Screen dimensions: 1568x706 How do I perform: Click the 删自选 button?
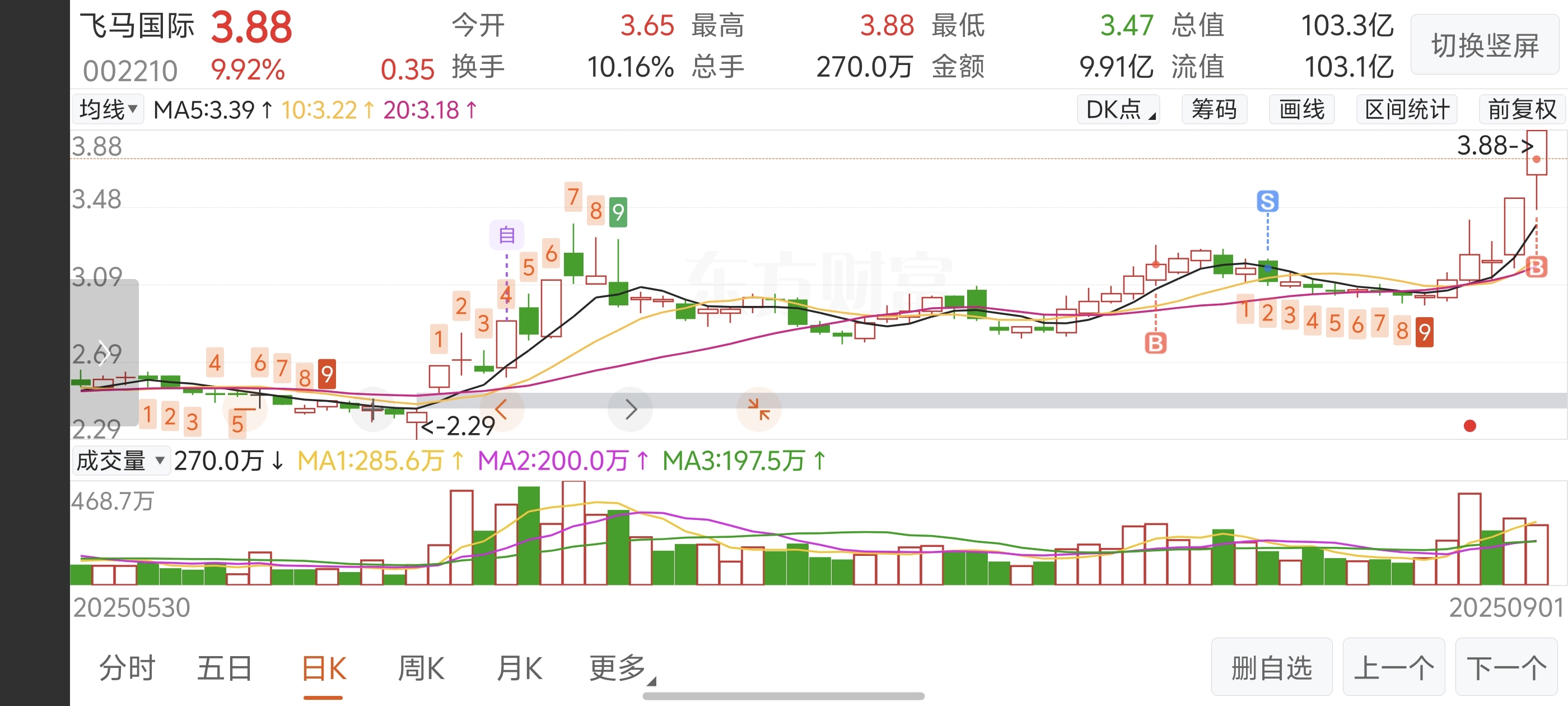click(1272, 667)
